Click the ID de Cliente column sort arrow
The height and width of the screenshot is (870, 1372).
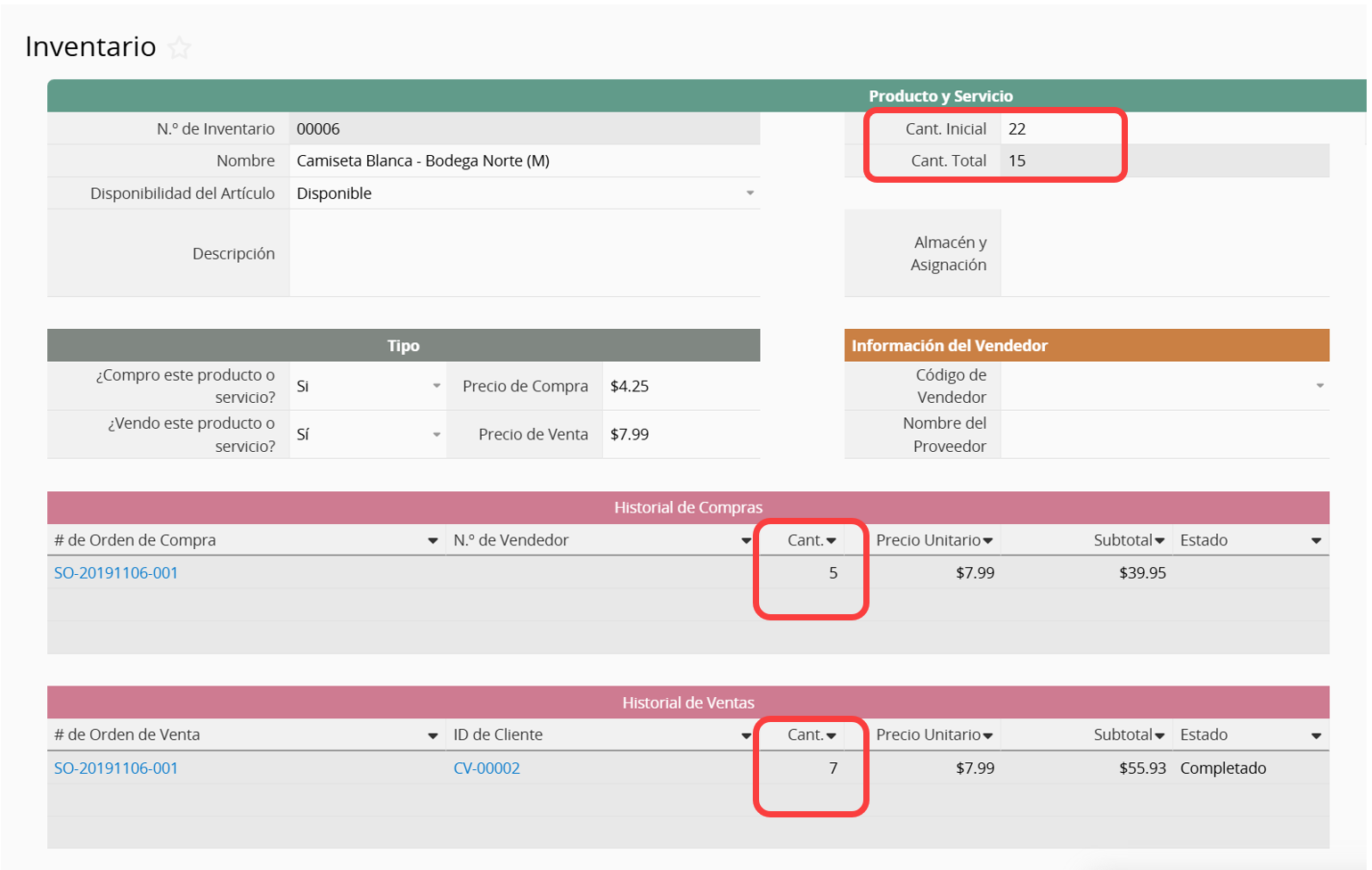[746, 736]
